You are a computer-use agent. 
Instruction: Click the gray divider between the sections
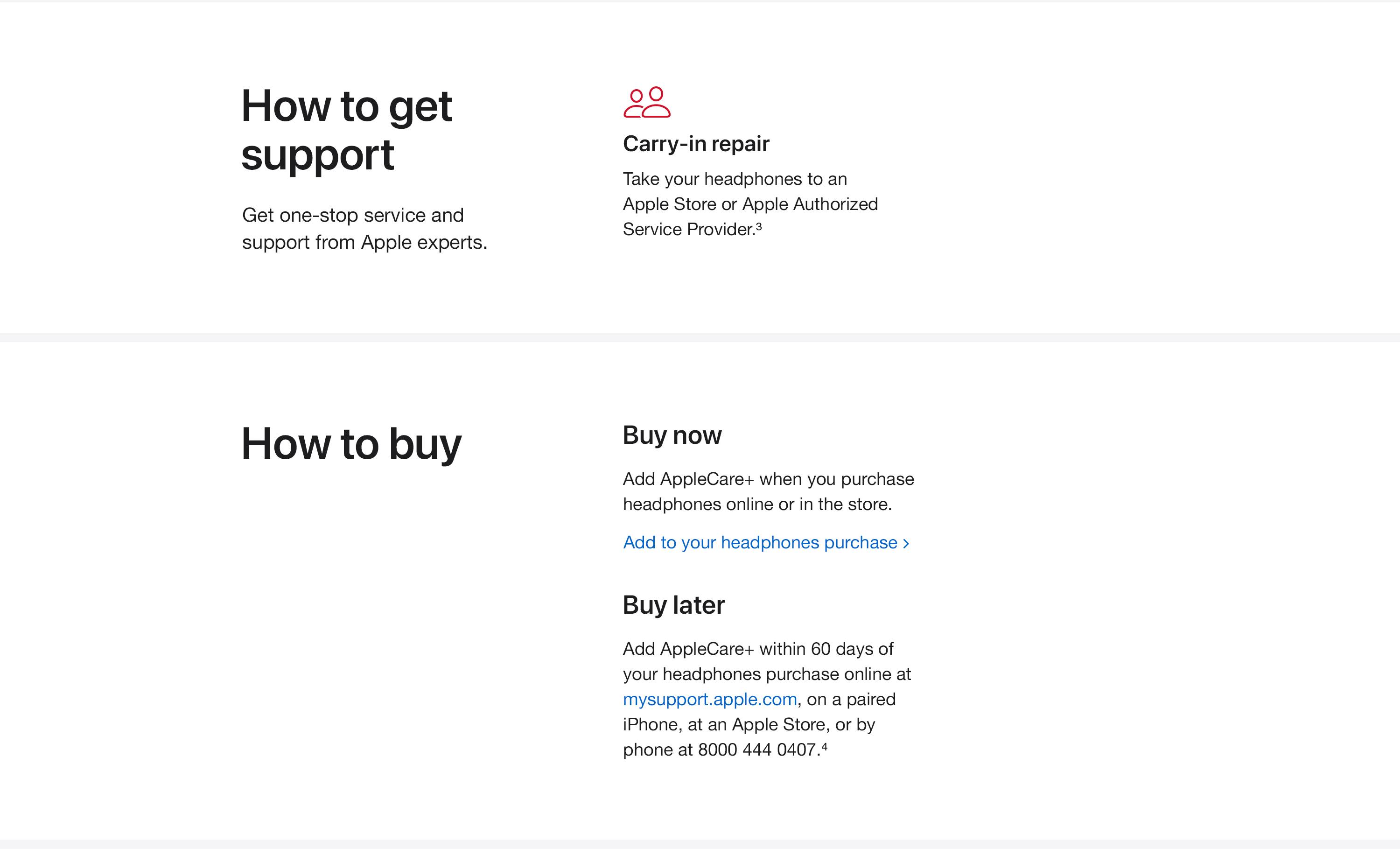tap(700, 337)
